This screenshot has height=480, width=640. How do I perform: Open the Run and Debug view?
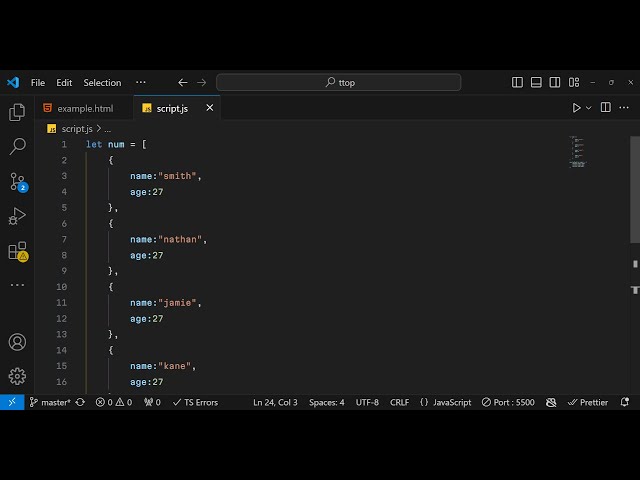(x=17, y=216)
